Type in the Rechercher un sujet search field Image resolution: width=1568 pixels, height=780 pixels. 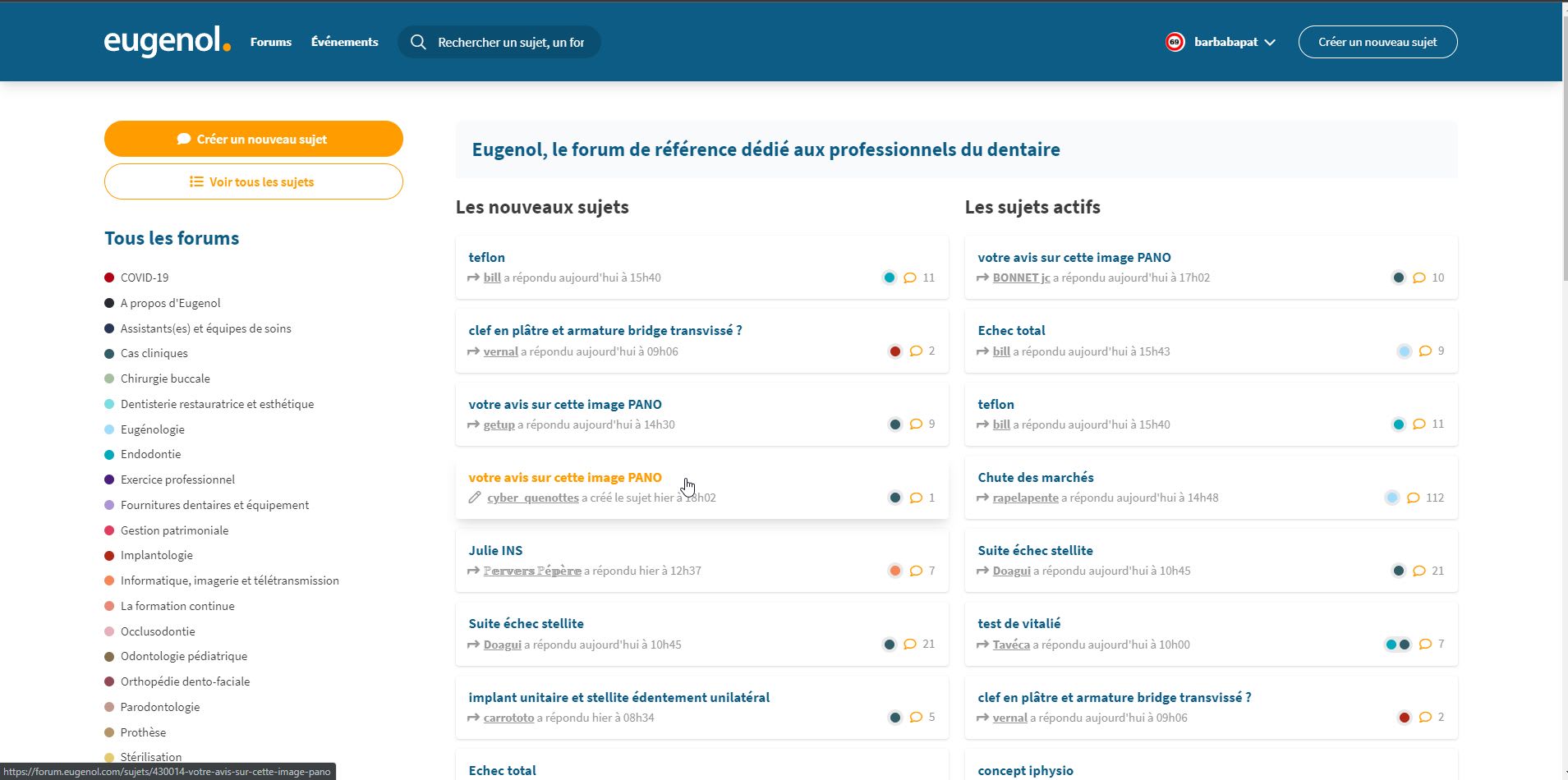(510, 42)
